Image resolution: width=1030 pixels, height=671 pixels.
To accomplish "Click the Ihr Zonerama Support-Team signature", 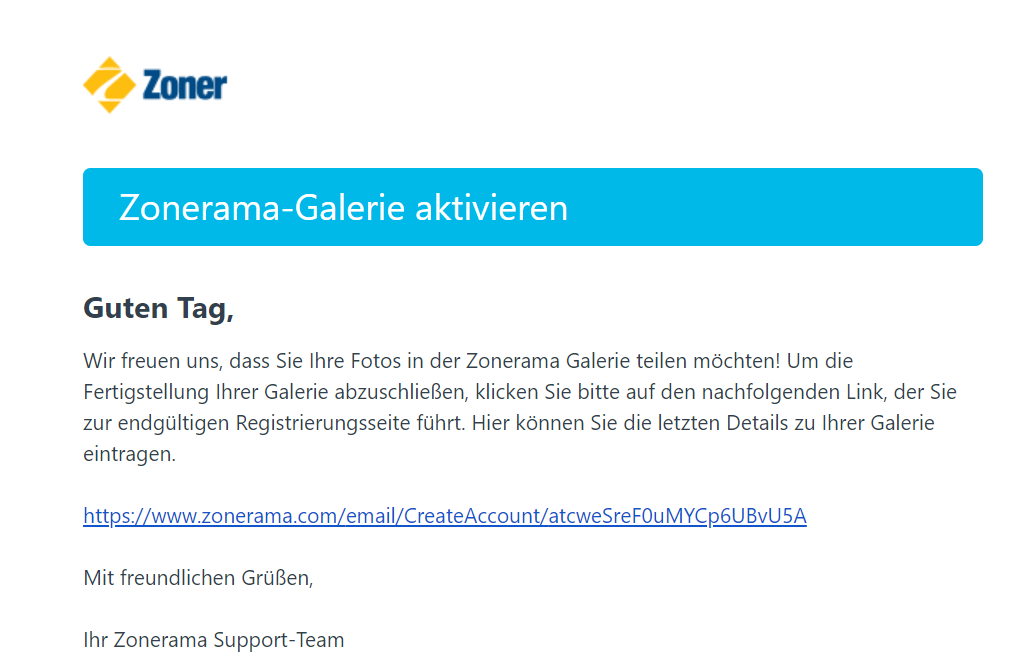I will tap(213, 640).
